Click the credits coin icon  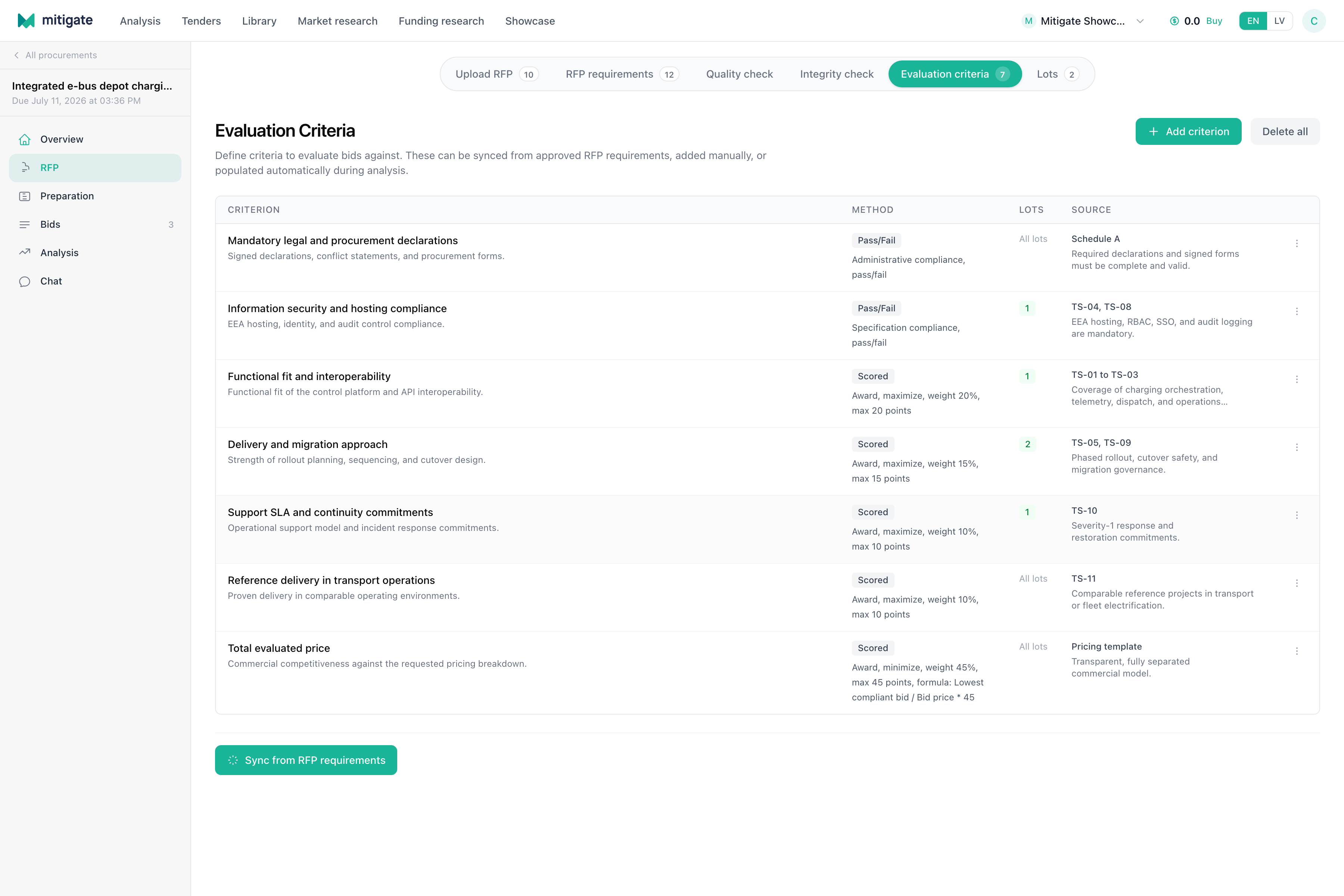(1174, 21)
